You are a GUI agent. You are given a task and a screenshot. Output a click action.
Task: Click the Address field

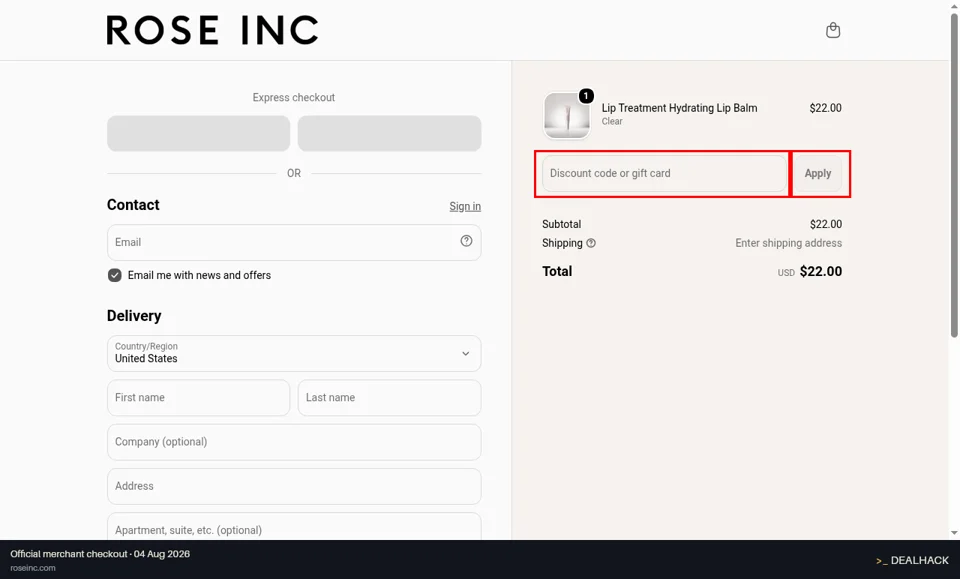click(x=294, y=487)
